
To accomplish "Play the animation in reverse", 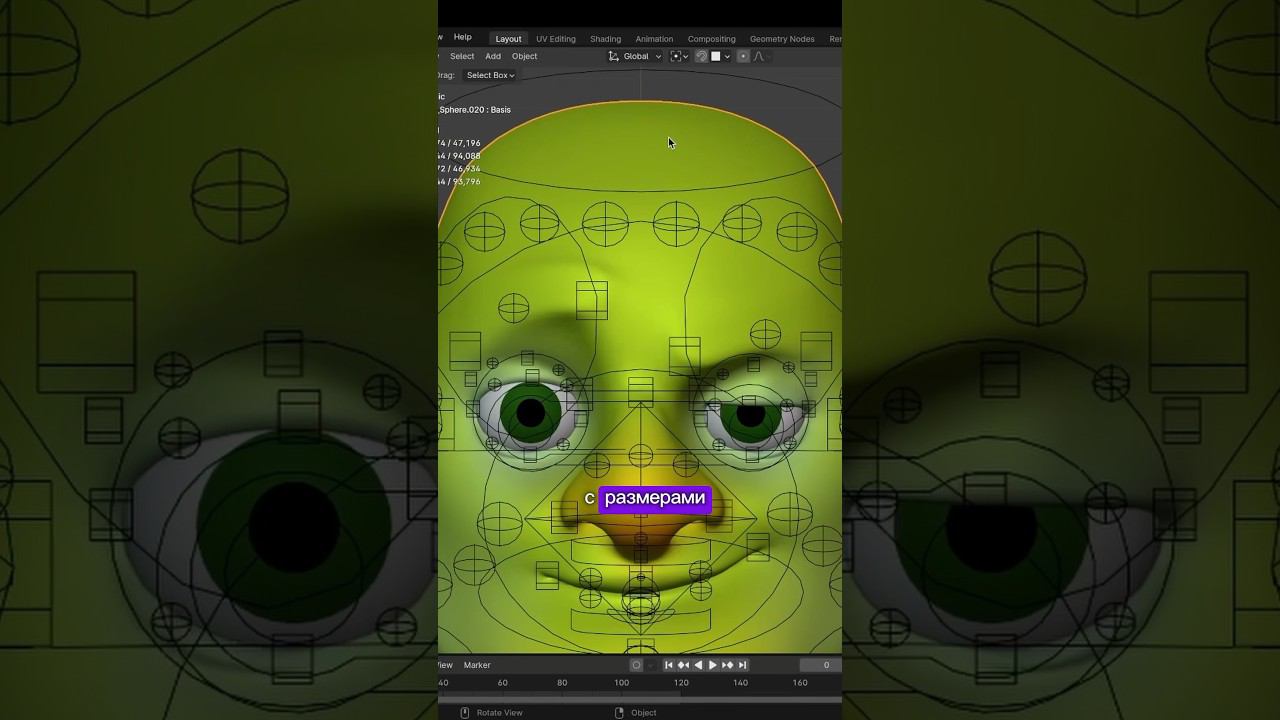I will pos(698,665).
